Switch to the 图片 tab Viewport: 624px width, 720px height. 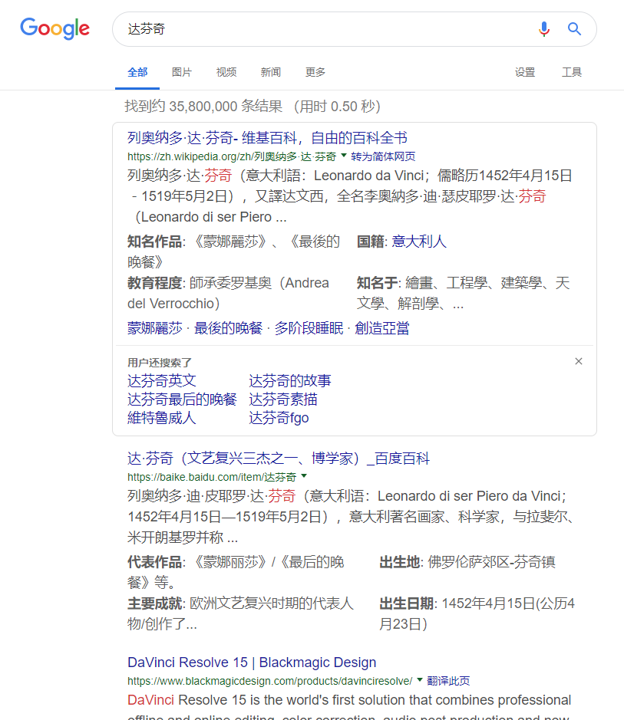(x=182, y=72)
